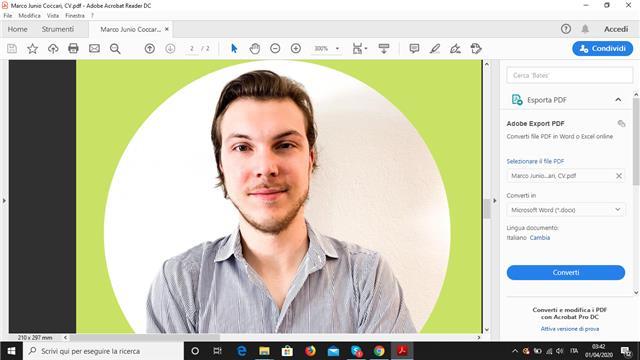Click the Zoom out minus icon

(275, 49)
